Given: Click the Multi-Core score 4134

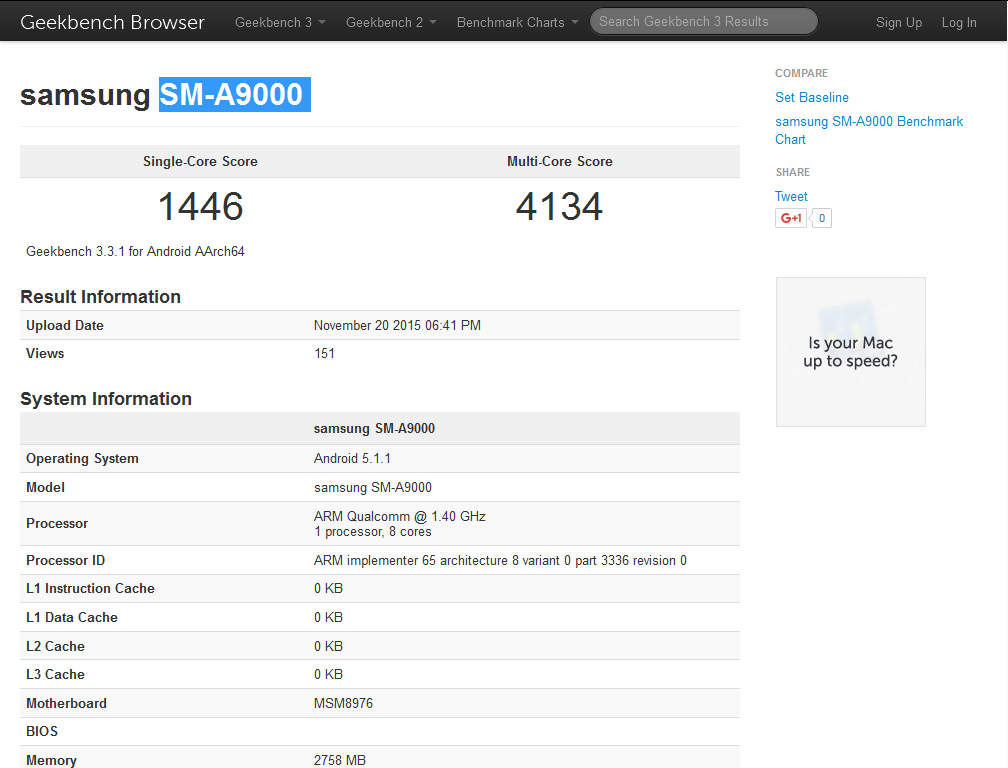Looking at the screenshot, I should click(559, 207).
